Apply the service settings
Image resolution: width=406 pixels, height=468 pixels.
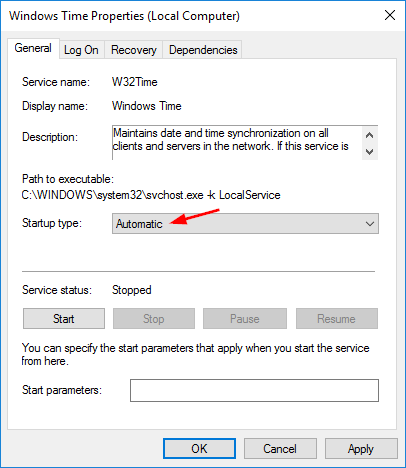361,449
